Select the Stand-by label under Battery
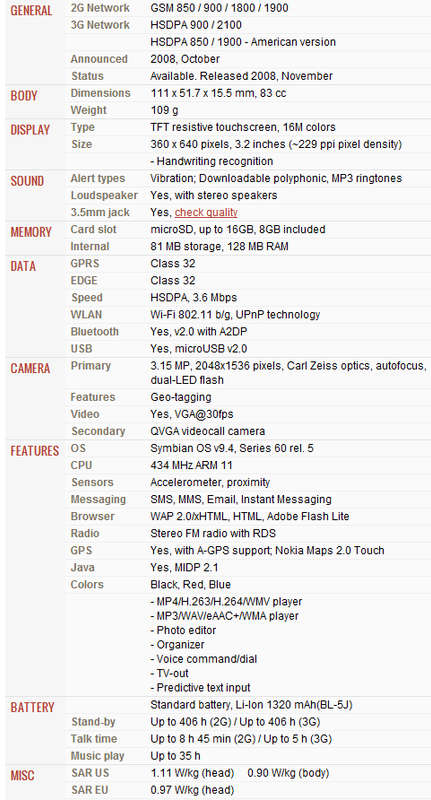The width and height of the screenshot is (431, 800). (x=93, y=722)
